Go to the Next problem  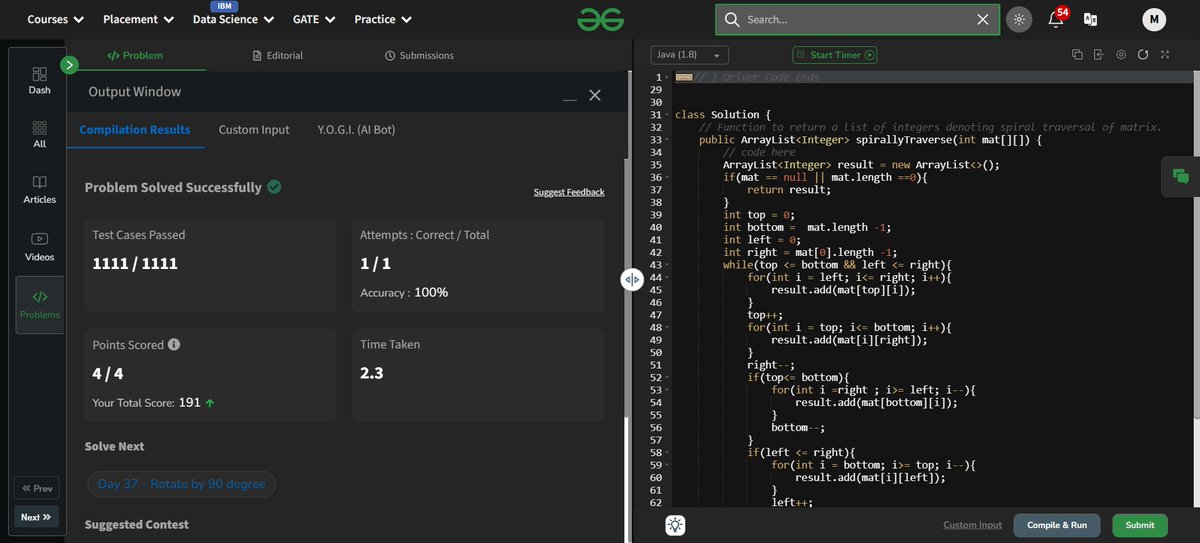pos(36,517)
